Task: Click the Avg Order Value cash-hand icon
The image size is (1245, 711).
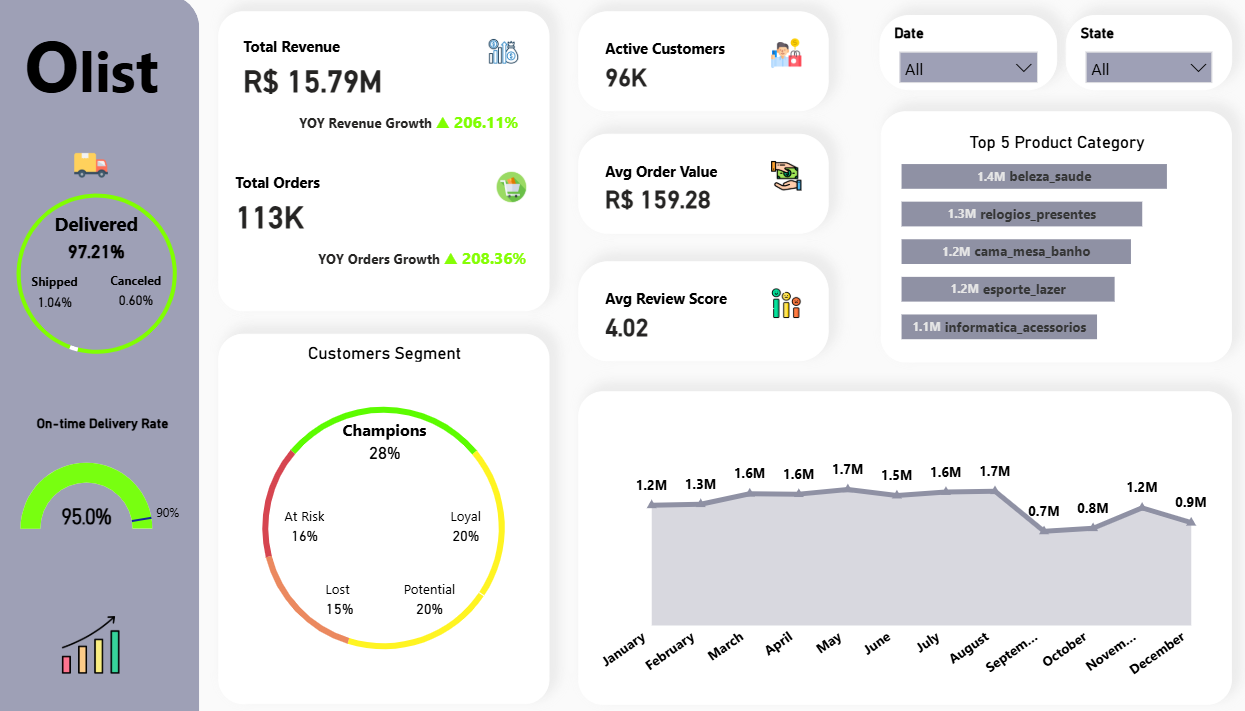Action: [x=786, y=176]
